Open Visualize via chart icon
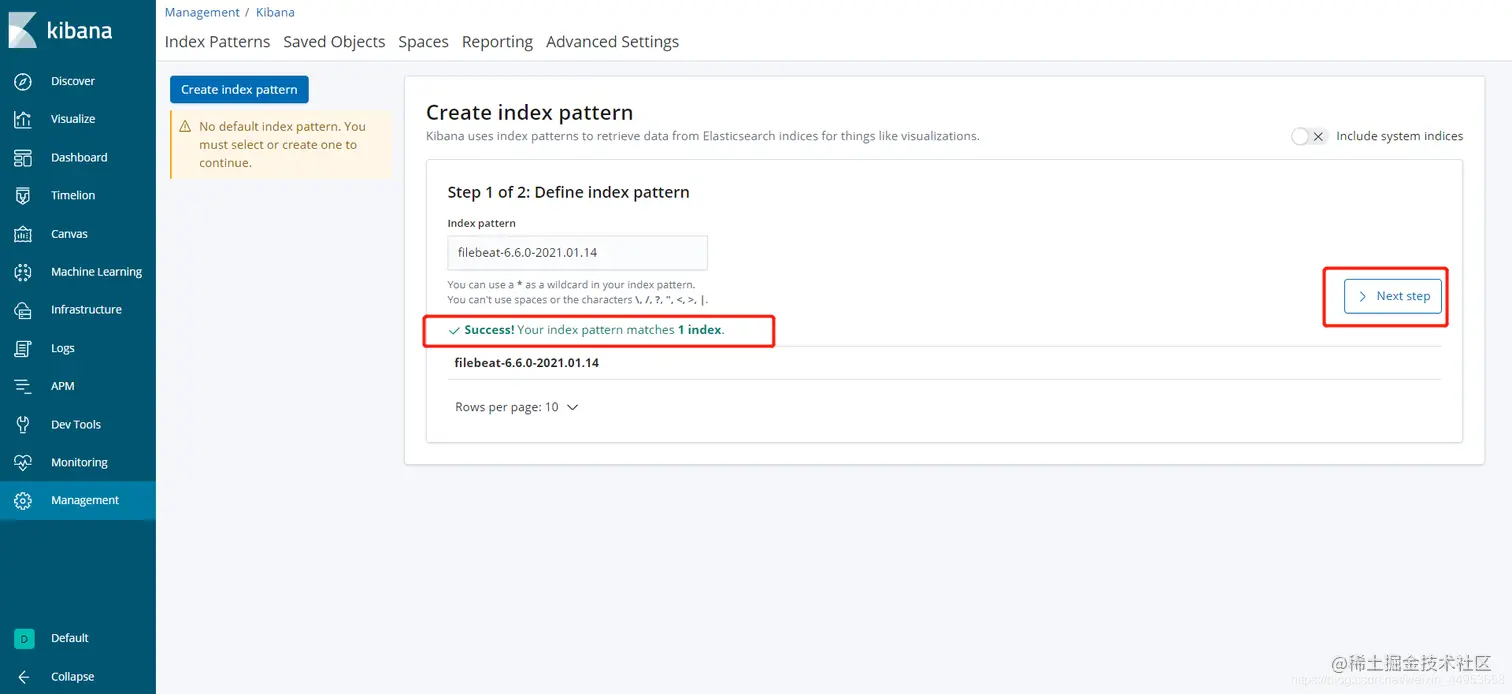This screenshot has height=694, width=1512. [23, 119]
